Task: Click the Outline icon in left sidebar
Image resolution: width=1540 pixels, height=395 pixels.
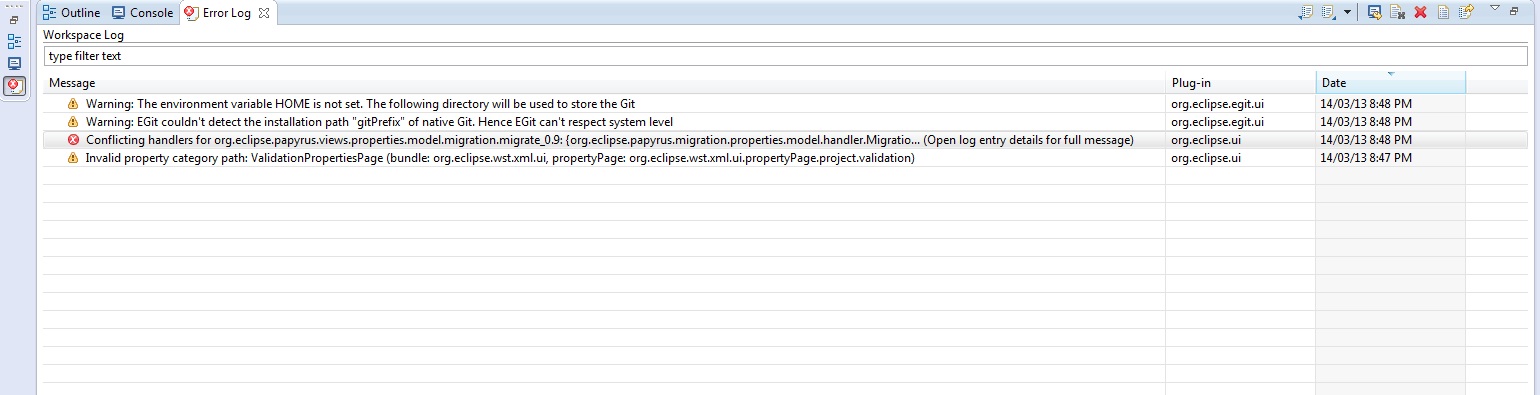Action: 14,42
